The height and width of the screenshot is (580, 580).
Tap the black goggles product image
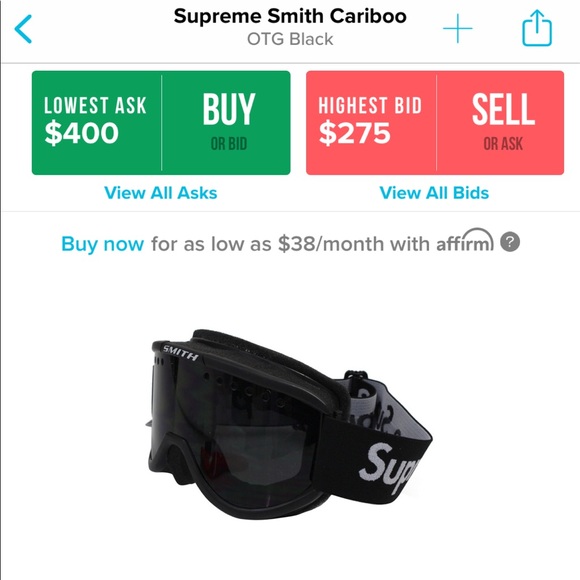(289, 424)
